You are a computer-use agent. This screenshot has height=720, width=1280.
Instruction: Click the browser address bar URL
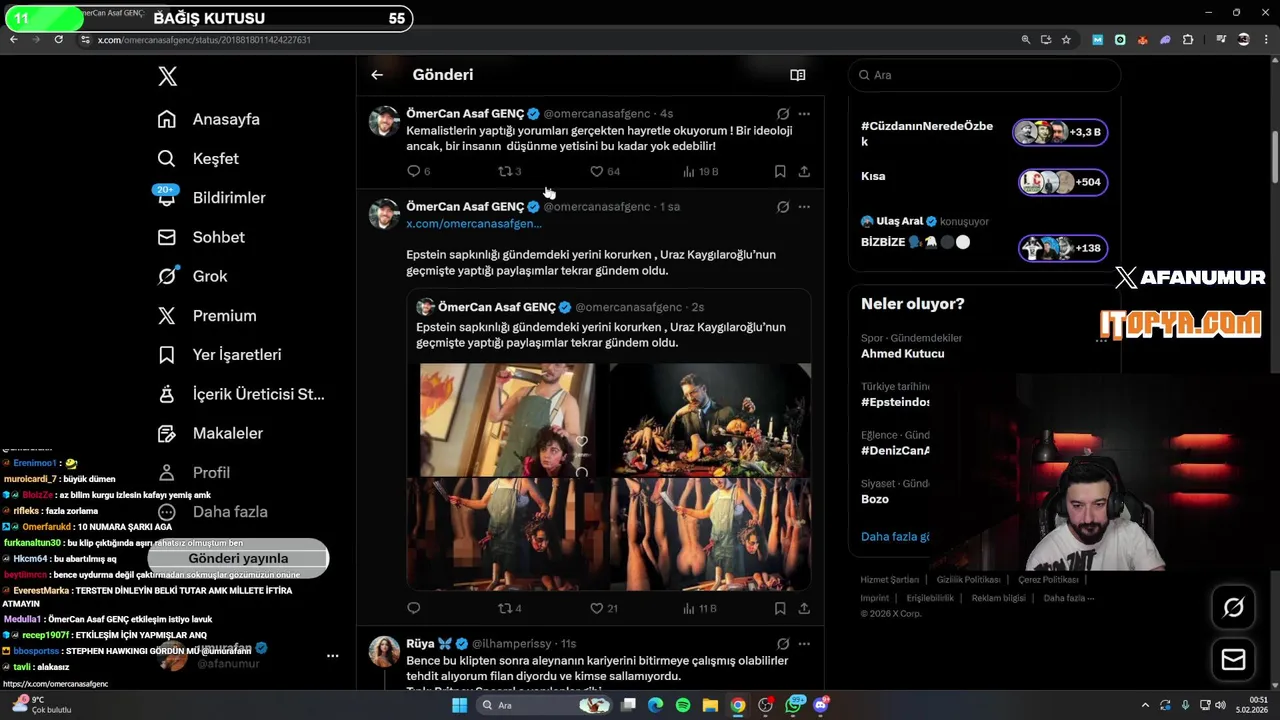pyautogui.click(x=204, y=40)
